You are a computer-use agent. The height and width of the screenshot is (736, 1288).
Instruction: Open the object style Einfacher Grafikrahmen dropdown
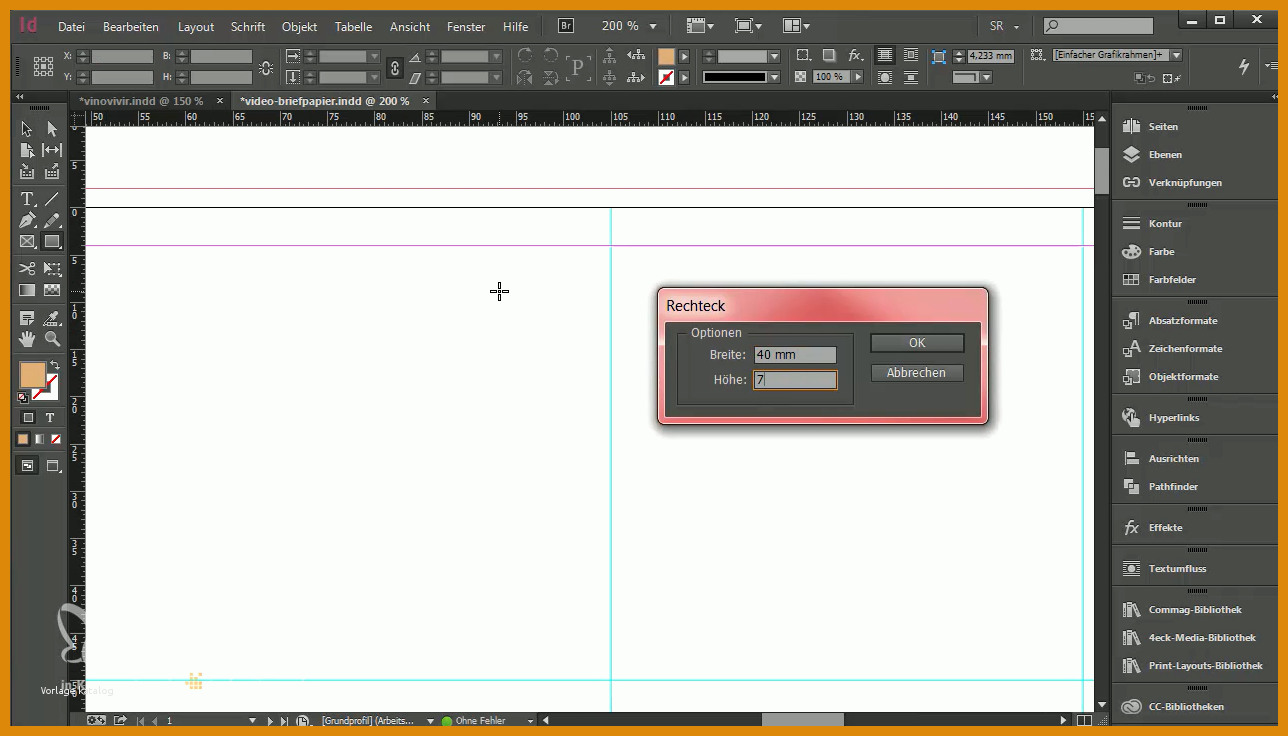pos(1176,56)
